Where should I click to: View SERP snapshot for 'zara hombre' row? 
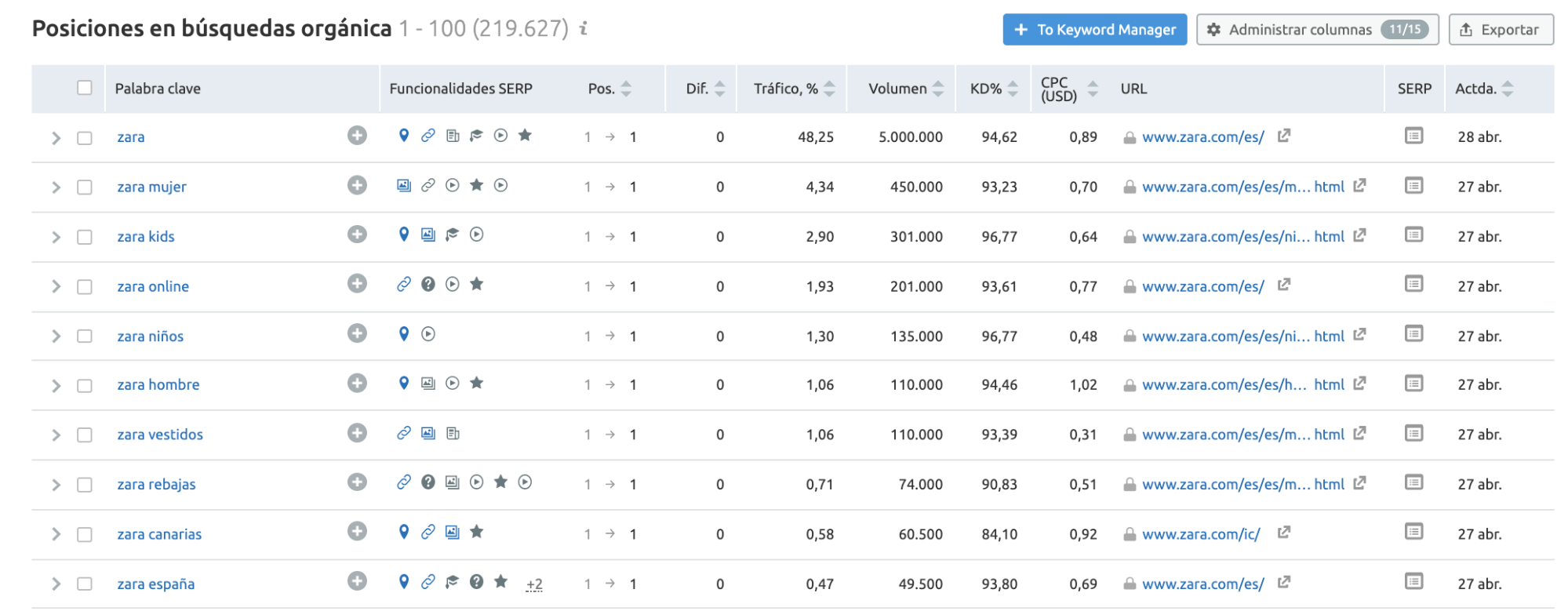(x=1413, y=384)
